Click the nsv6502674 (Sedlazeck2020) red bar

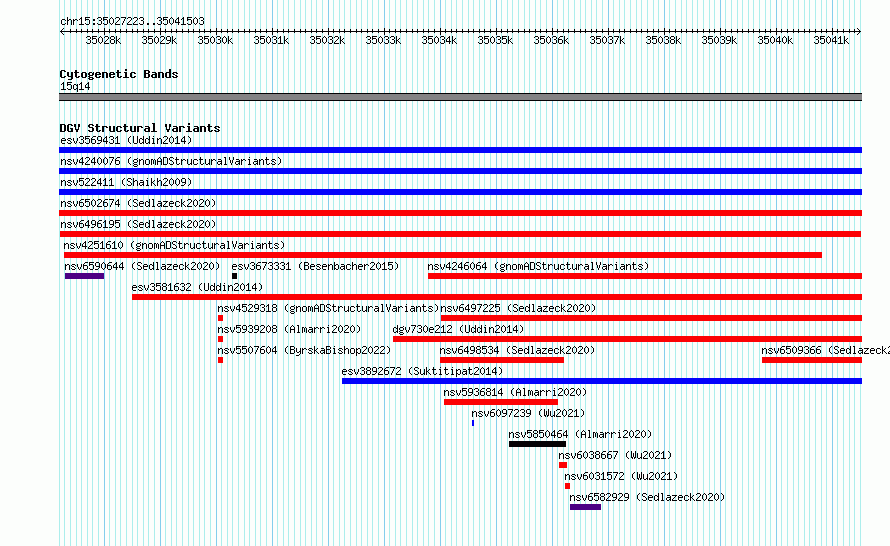[x=460, y=213]
